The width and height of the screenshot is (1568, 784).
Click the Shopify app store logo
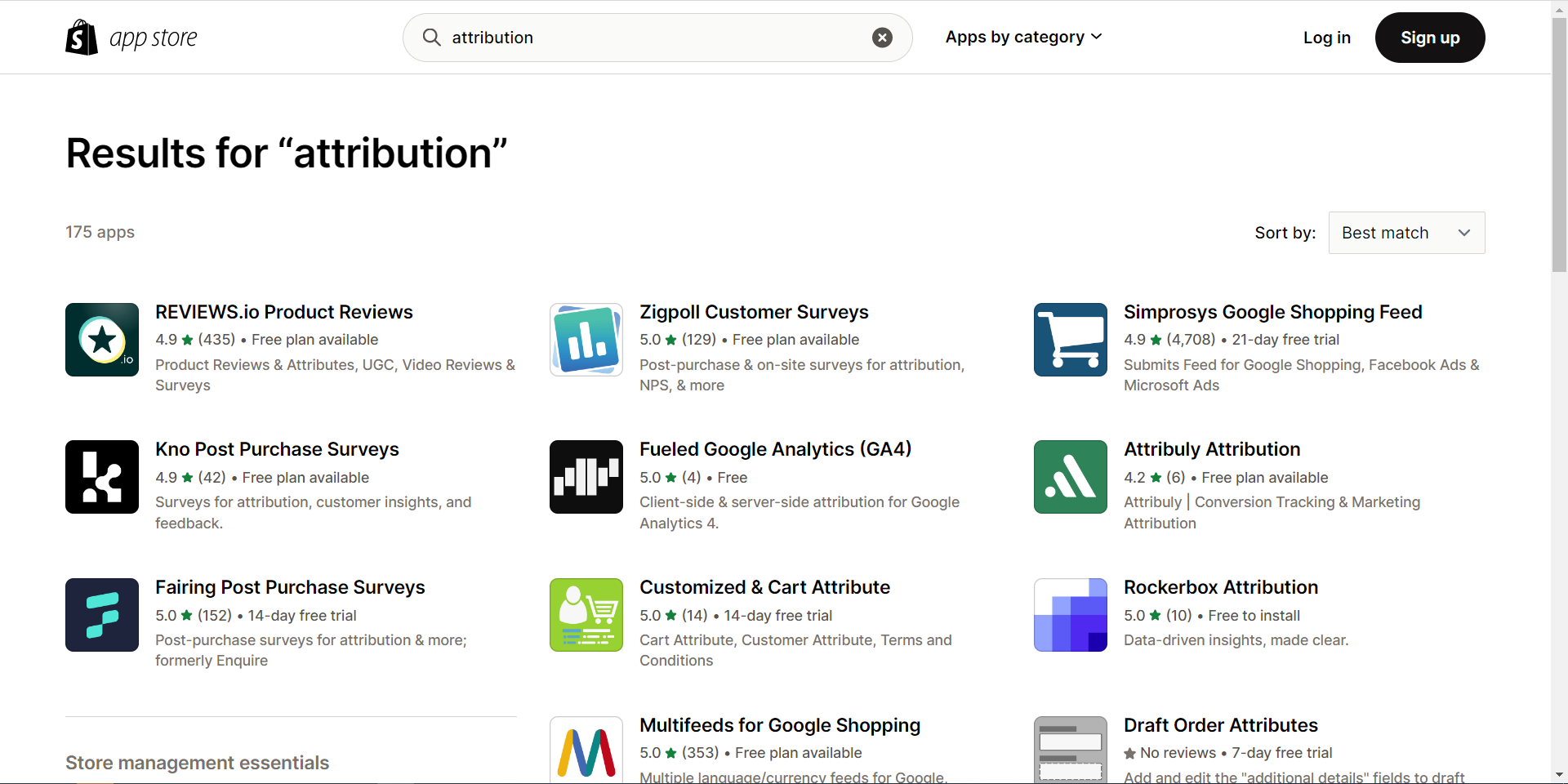[131, 38]
